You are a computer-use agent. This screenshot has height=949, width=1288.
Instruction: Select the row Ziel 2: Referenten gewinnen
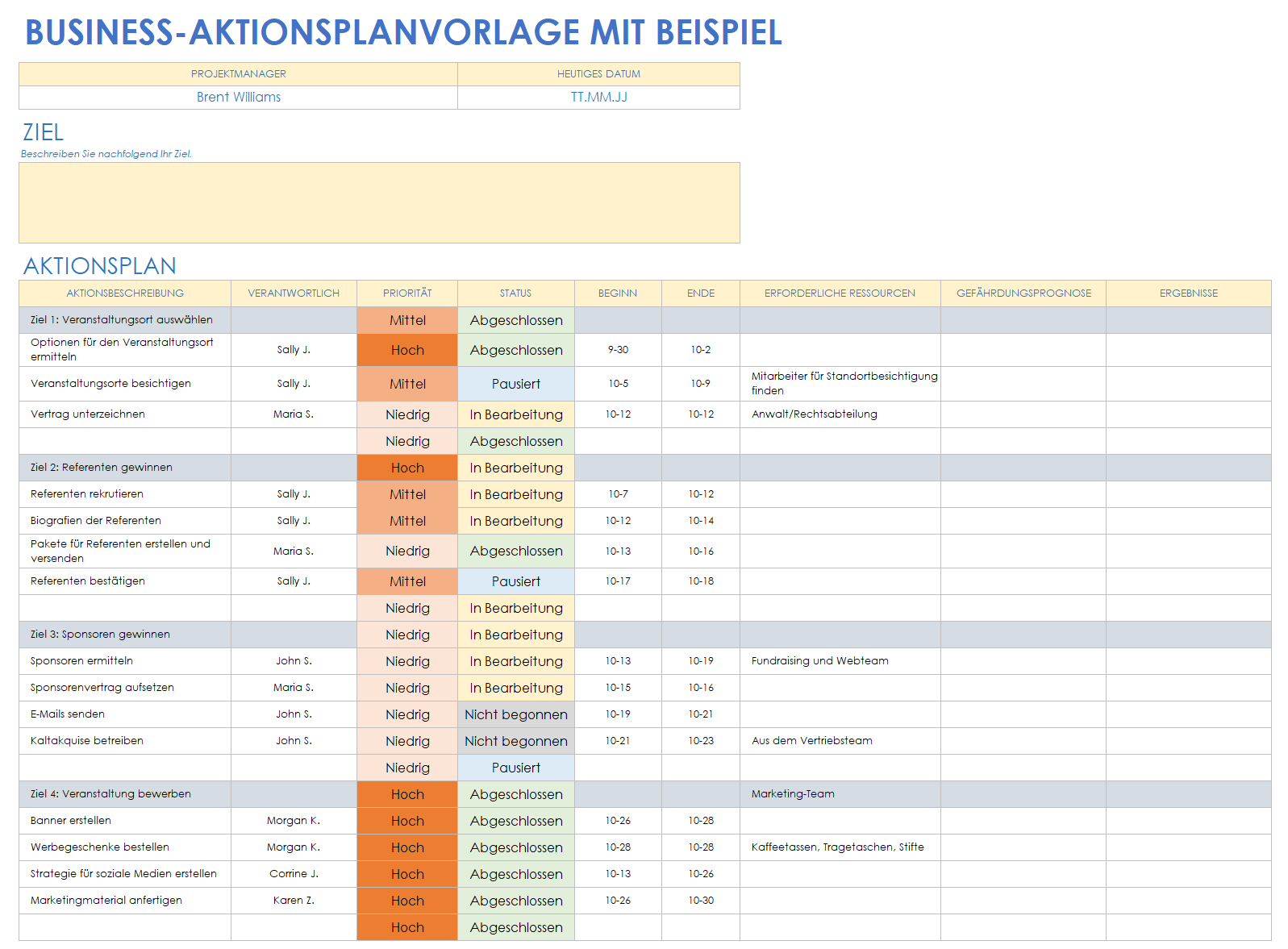point(645,468)
